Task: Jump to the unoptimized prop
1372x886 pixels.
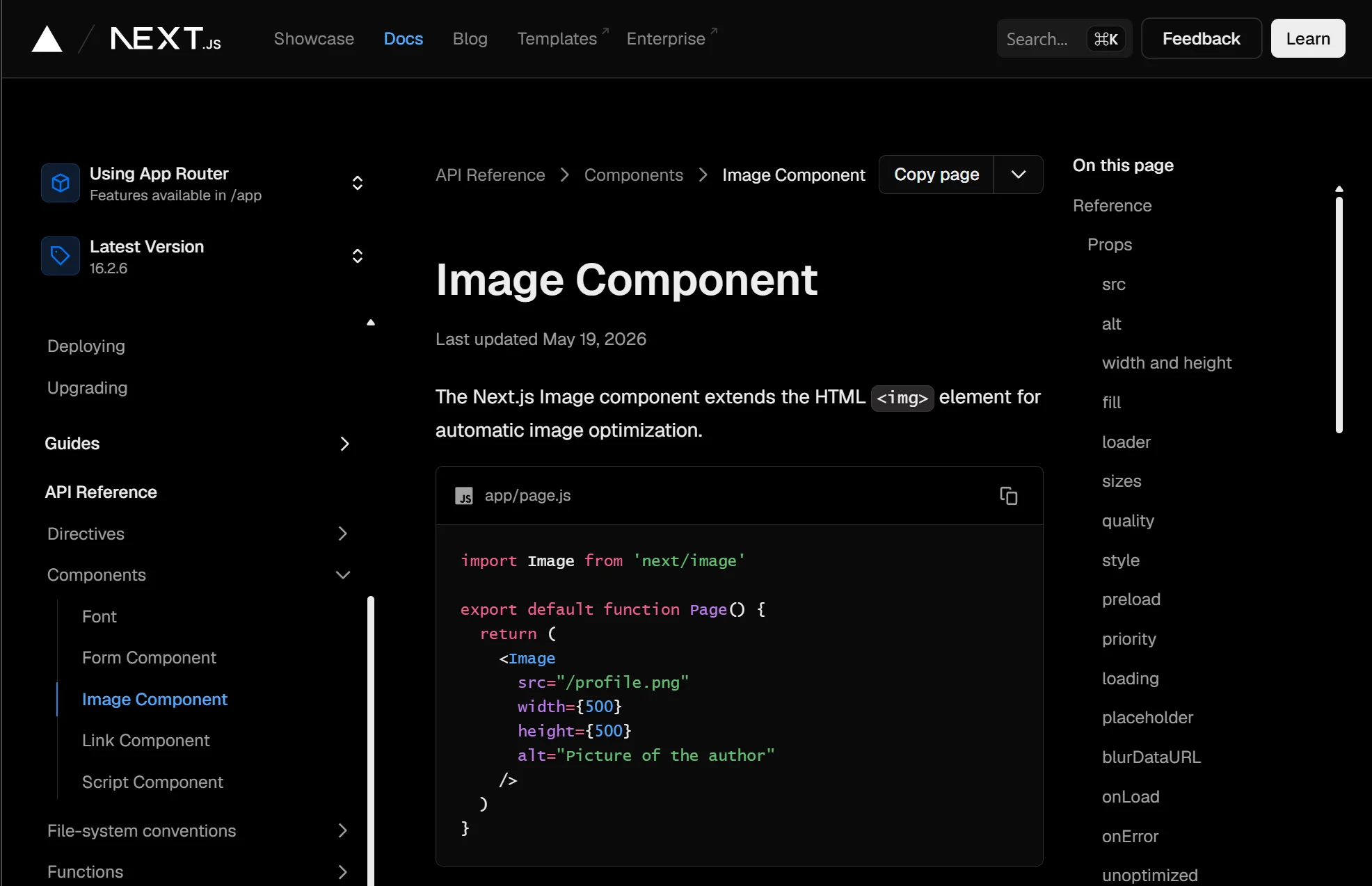Action: [1149, 876]
